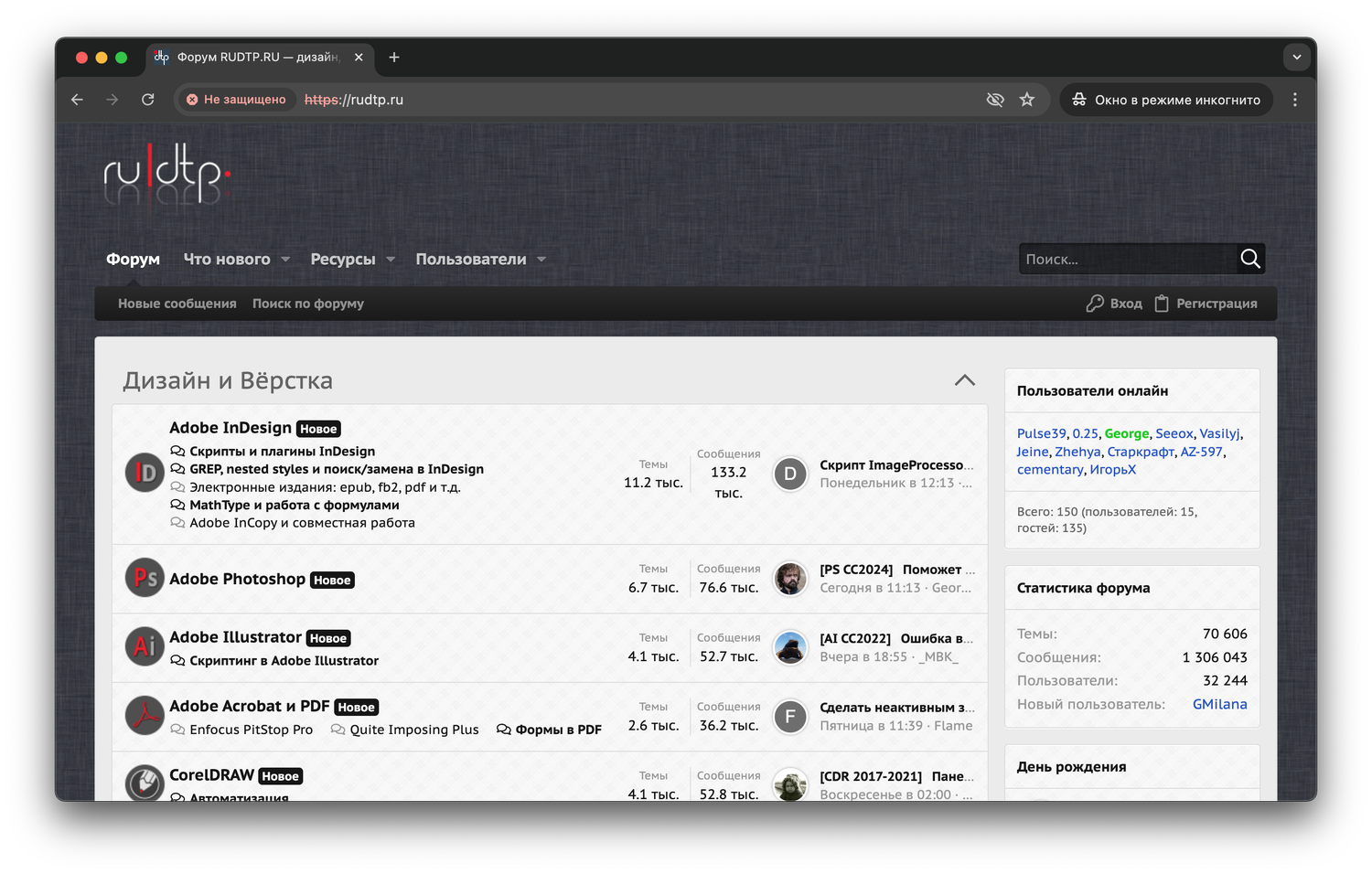
Task: Open latest post Сделать неактивным
Action: (x=897, y=708)
